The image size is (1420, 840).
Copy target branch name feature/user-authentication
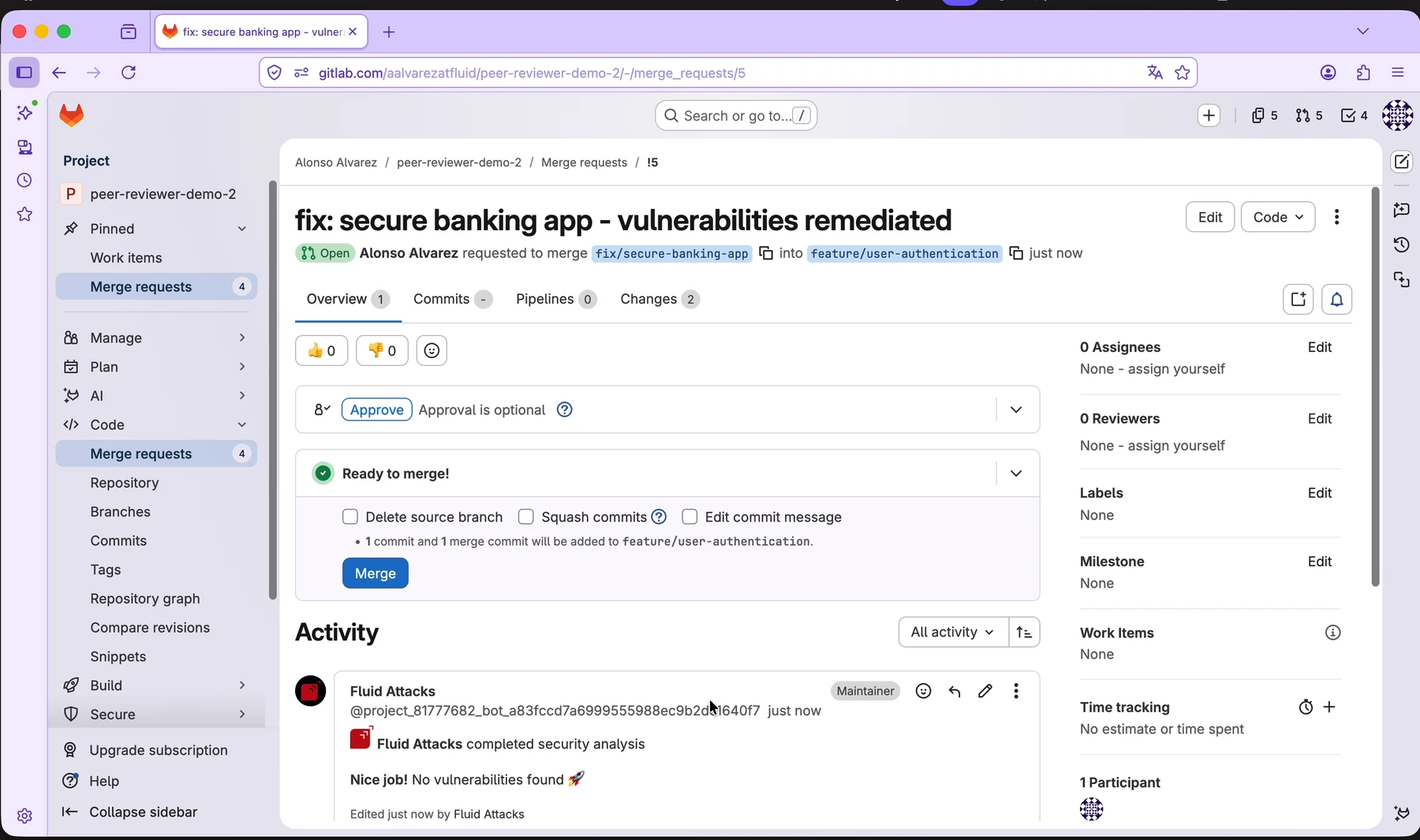point(1016,253)
